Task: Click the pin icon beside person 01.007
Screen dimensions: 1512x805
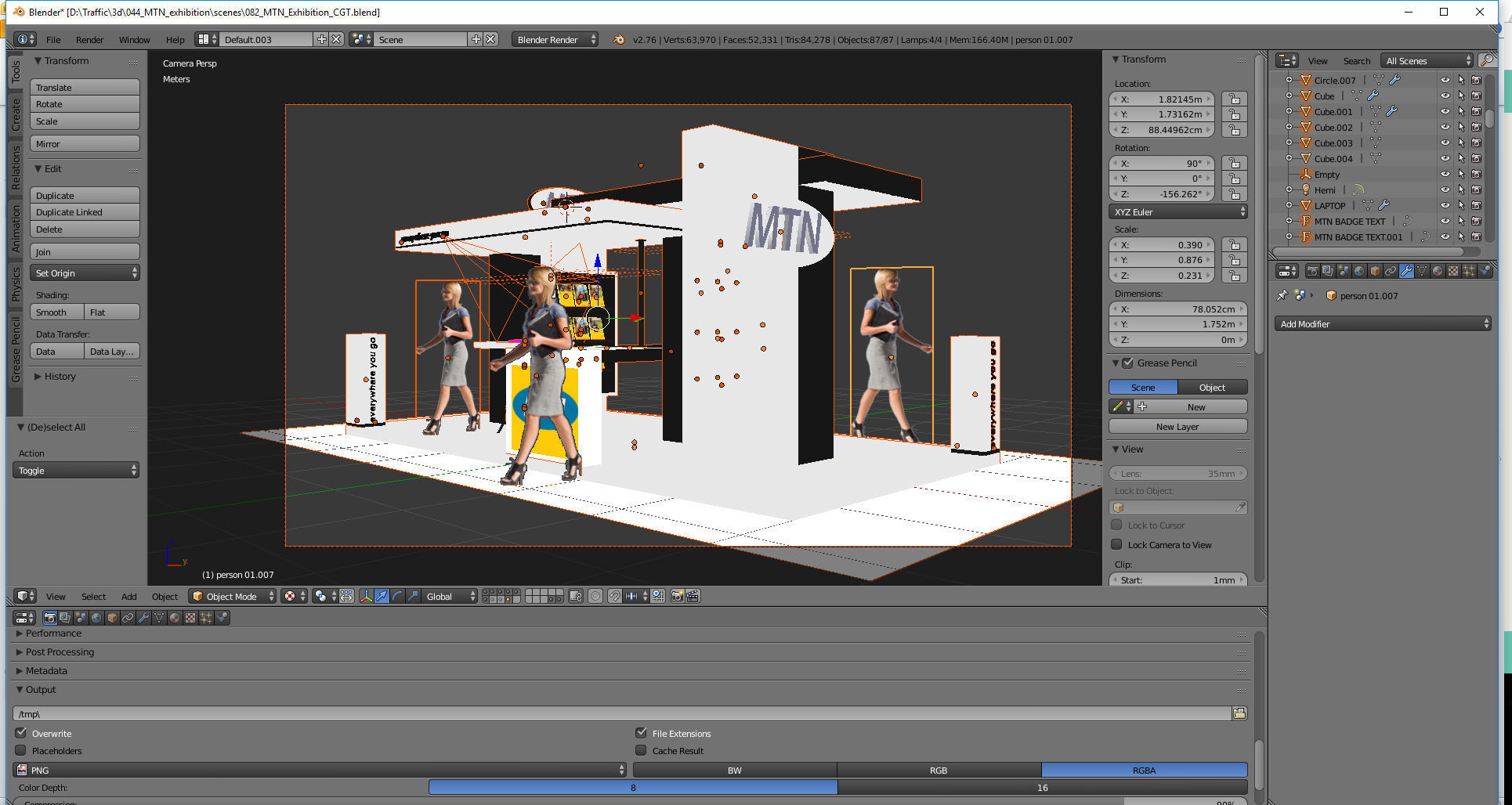Action: tap(1282, 295)
